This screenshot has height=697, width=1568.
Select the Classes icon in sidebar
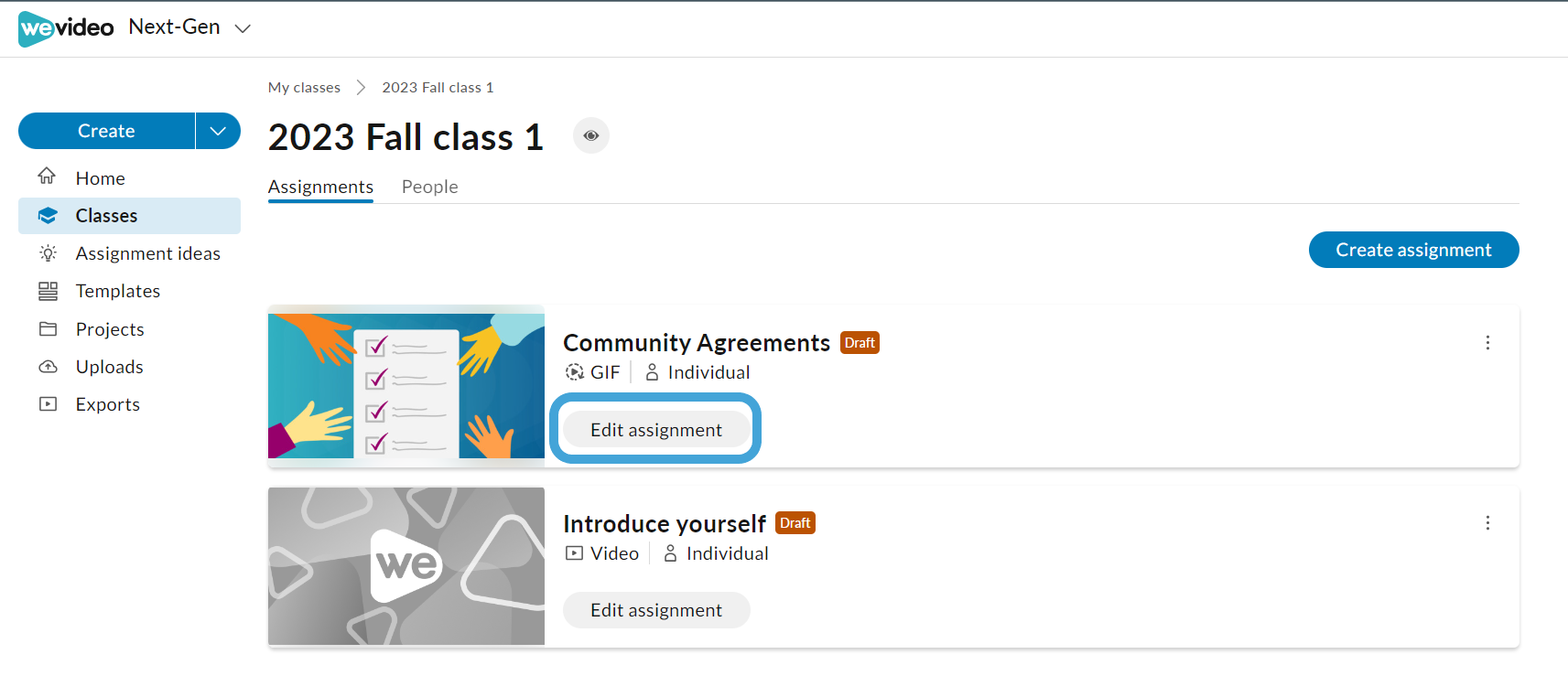48,215
